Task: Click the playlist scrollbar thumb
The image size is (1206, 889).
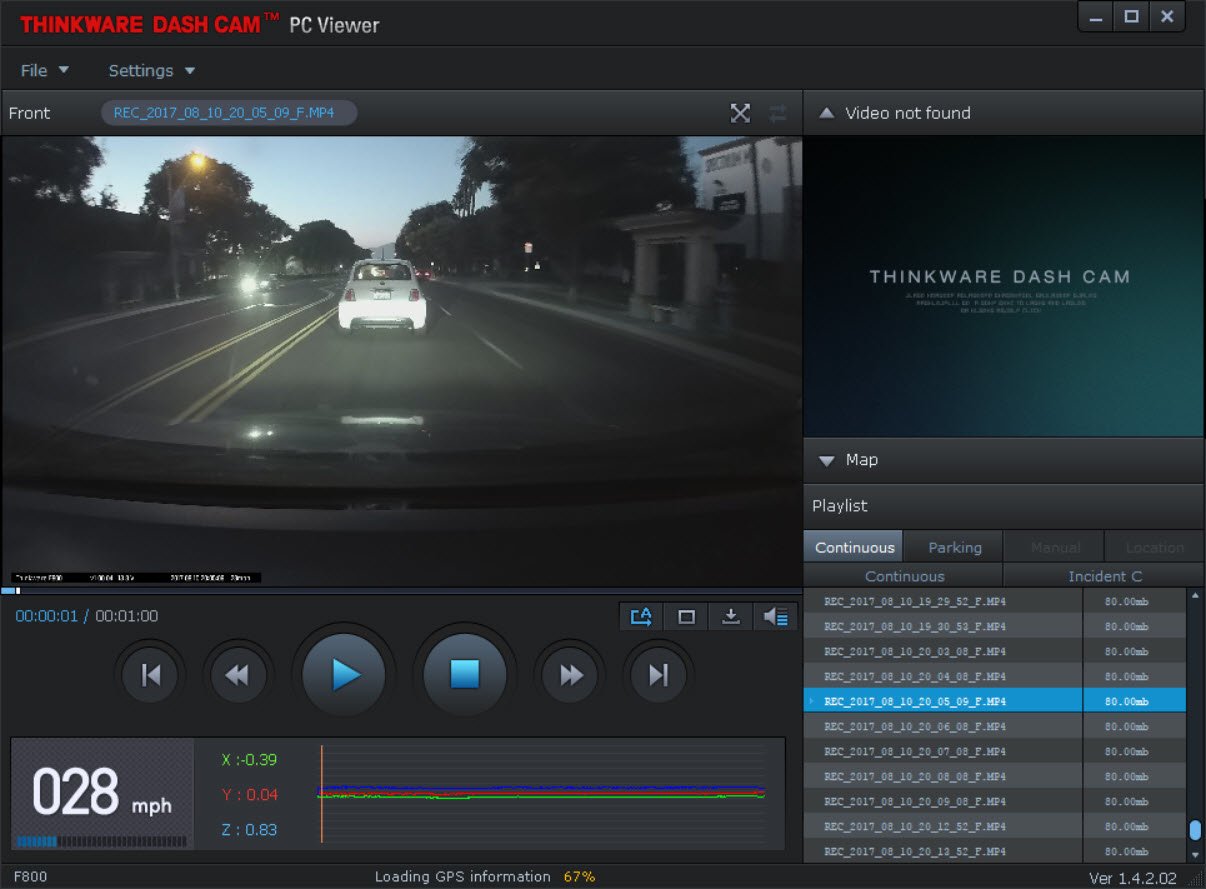Action: tap(1195, 831)
